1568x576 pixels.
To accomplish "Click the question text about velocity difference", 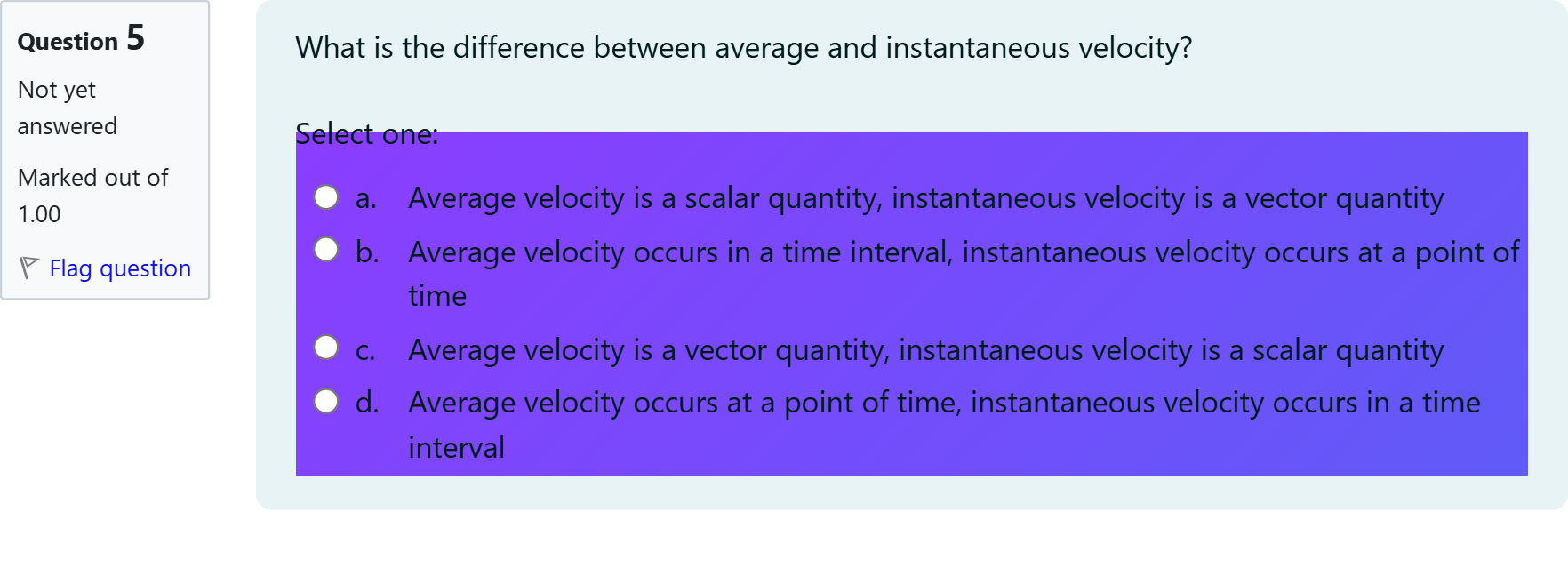I will point(743,48).
